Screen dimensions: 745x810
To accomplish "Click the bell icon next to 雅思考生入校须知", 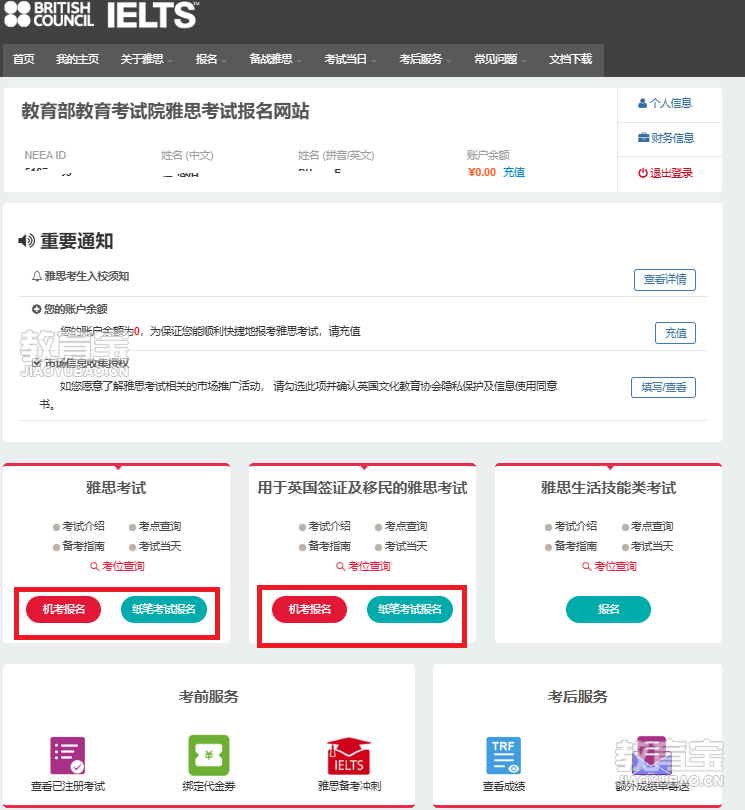I will (37, 277).
